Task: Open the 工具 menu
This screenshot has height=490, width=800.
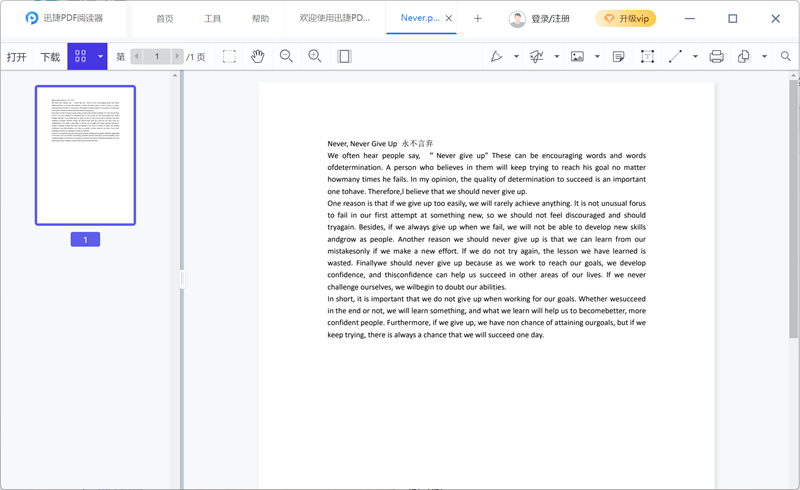Action: coord(213,19)
